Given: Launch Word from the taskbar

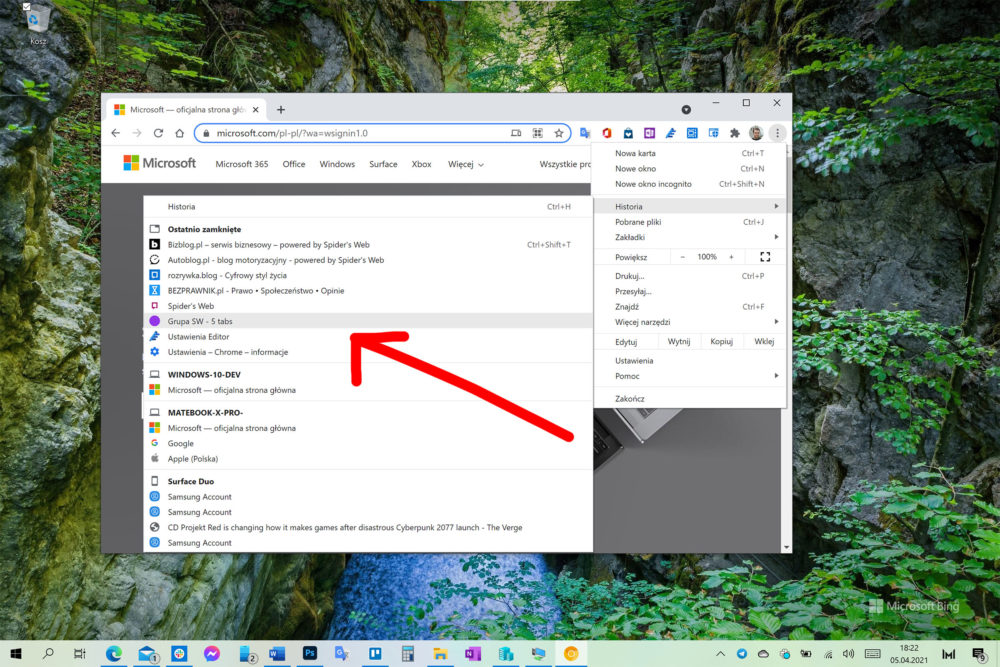Looking at the screenshot, I should 277,653.
